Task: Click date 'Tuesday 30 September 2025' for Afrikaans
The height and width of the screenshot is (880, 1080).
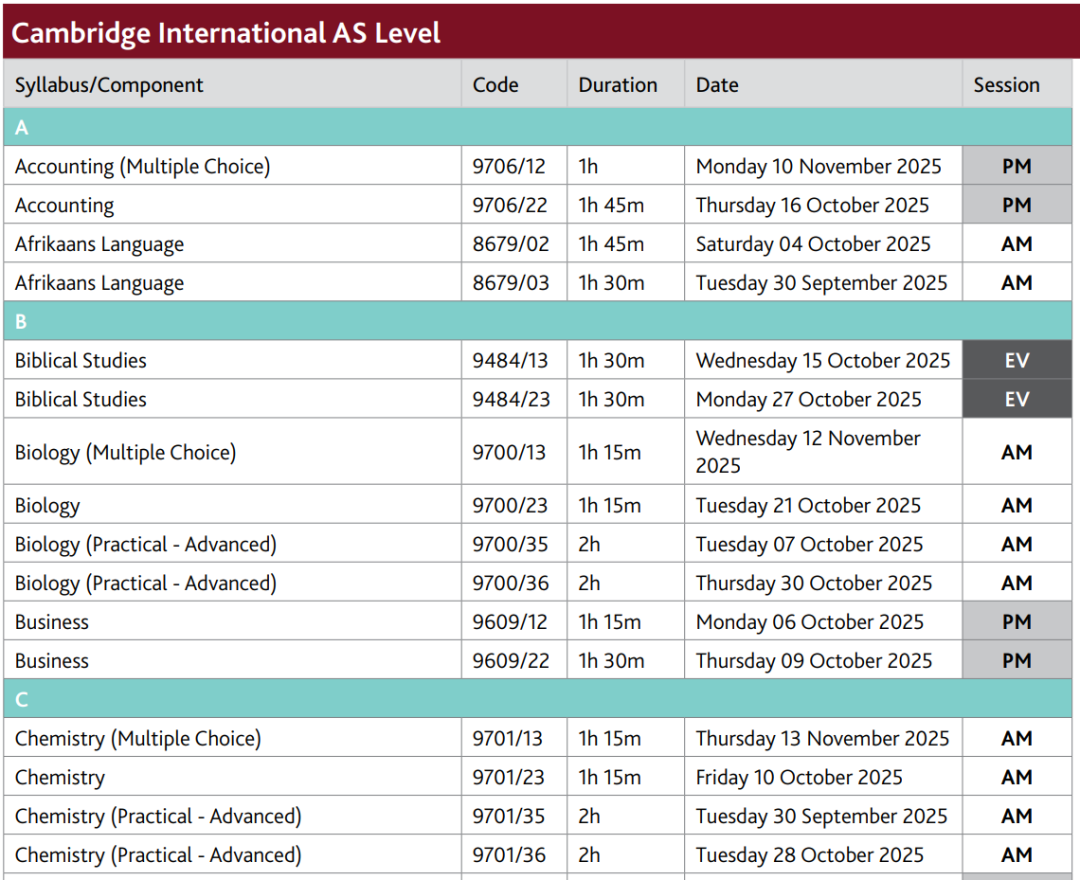Action: (821, 283)
